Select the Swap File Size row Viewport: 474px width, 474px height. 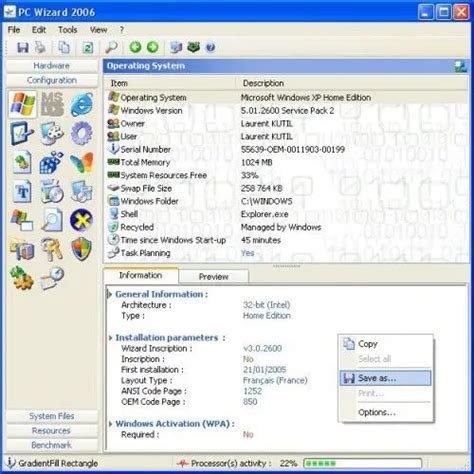point(286,188)
